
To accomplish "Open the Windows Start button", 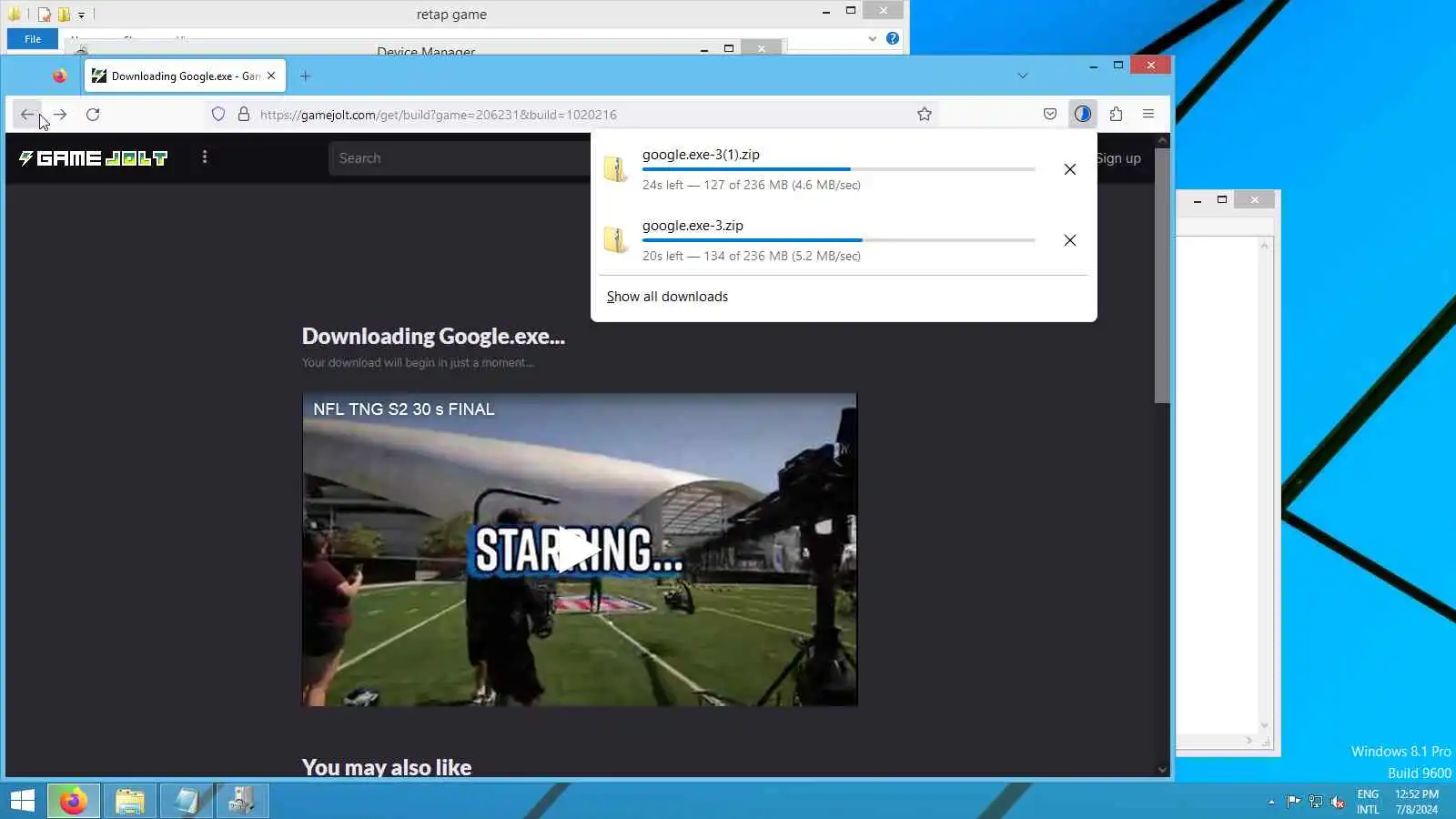I will click(23, 801).
